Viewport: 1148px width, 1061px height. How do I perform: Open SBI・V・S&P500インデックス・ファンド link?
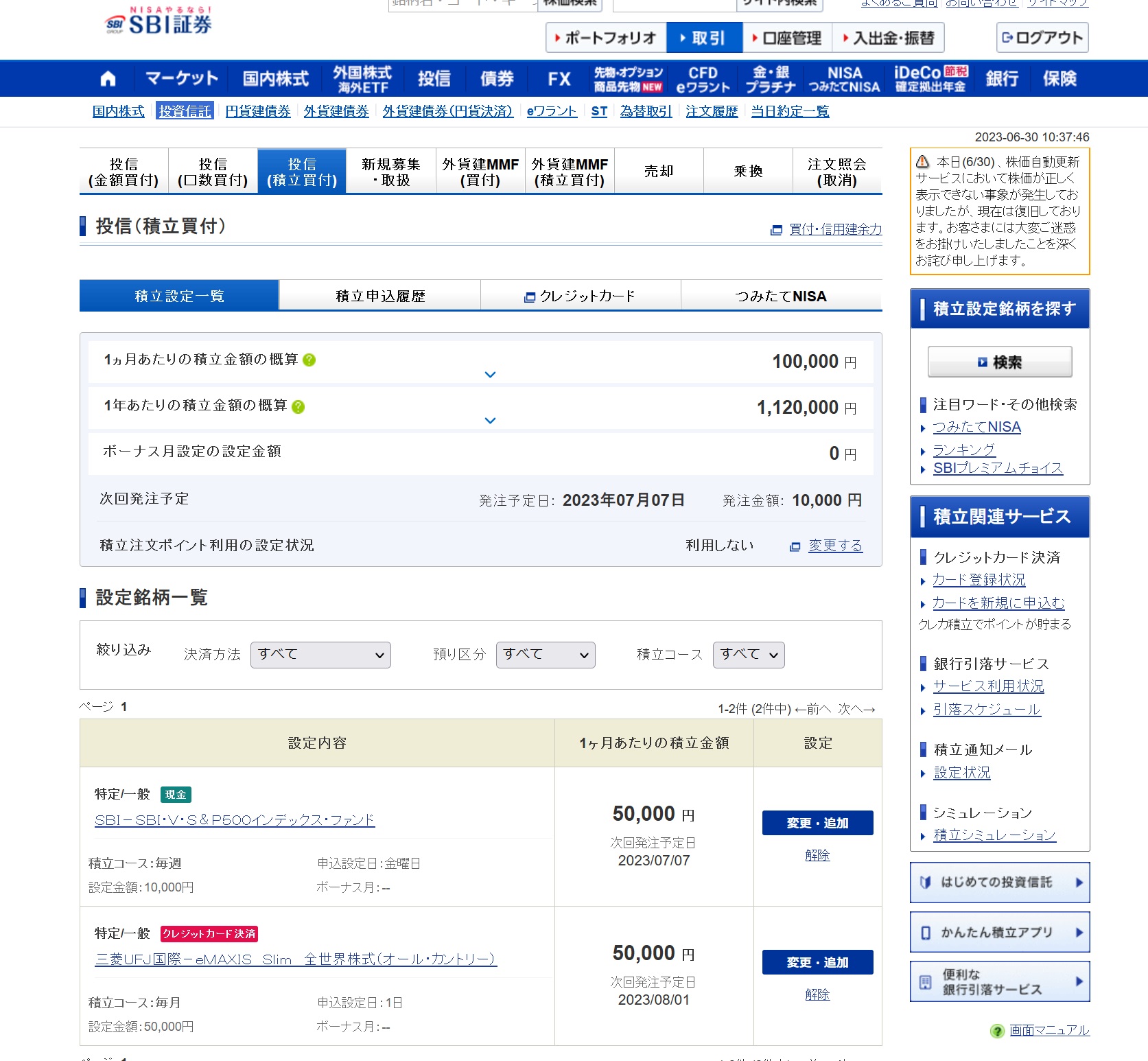235,820
